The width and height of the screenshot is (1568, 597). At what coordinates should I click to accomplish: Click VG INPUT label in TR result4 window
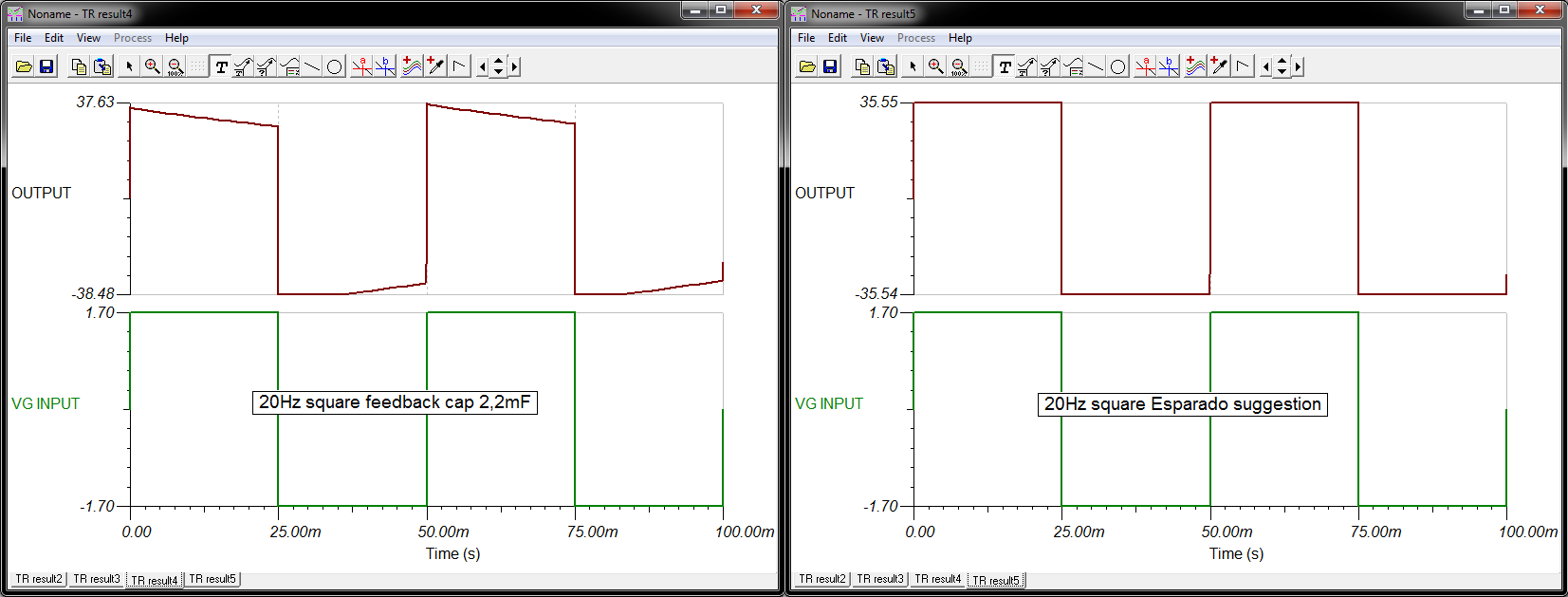(x=46, y=403)
